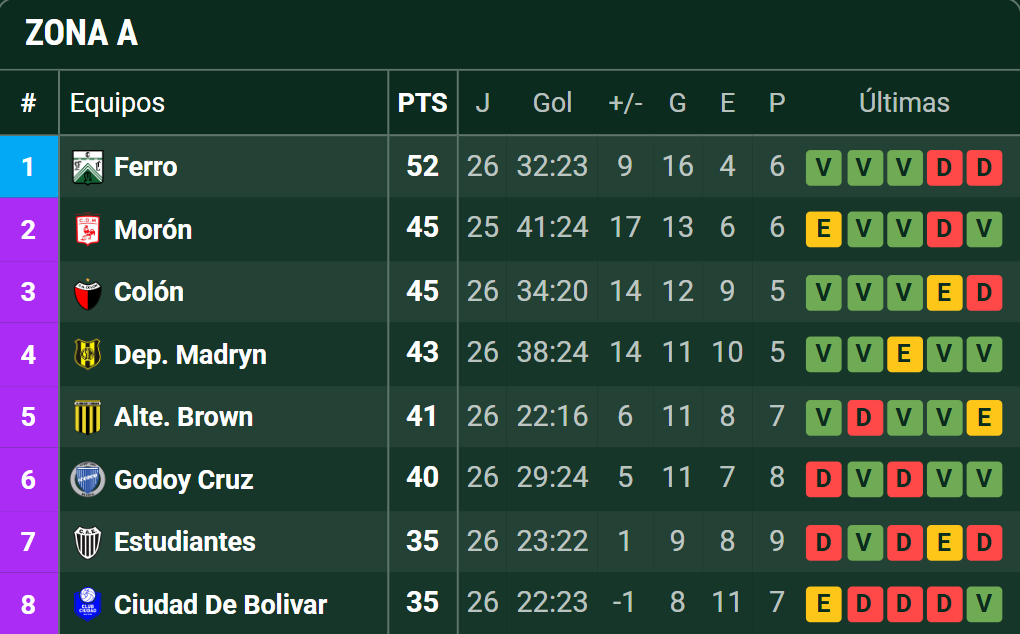Click the Estudiantes striped shield
1020x634 pixels.
tap(88, 542)
